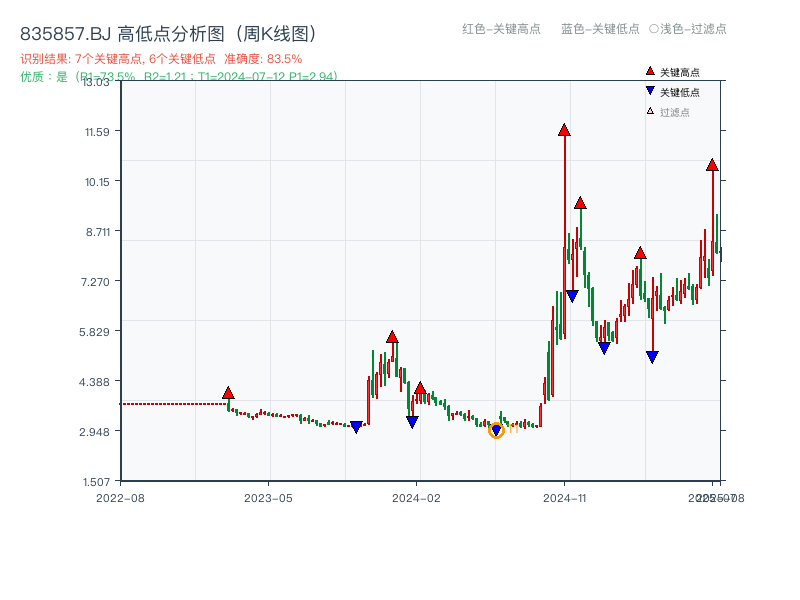Click the blue low marker just below the 5.829 level after 2024-11
Screen dimensions: 800x600
604,348
